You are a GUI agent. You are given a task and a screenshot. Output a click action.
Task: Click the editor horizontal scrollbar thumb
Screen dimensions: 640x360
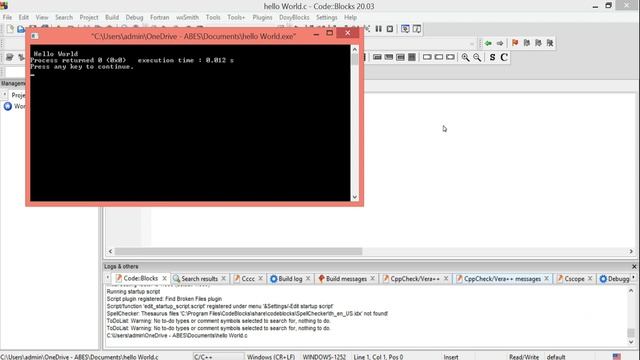click(x=238, y=251)
